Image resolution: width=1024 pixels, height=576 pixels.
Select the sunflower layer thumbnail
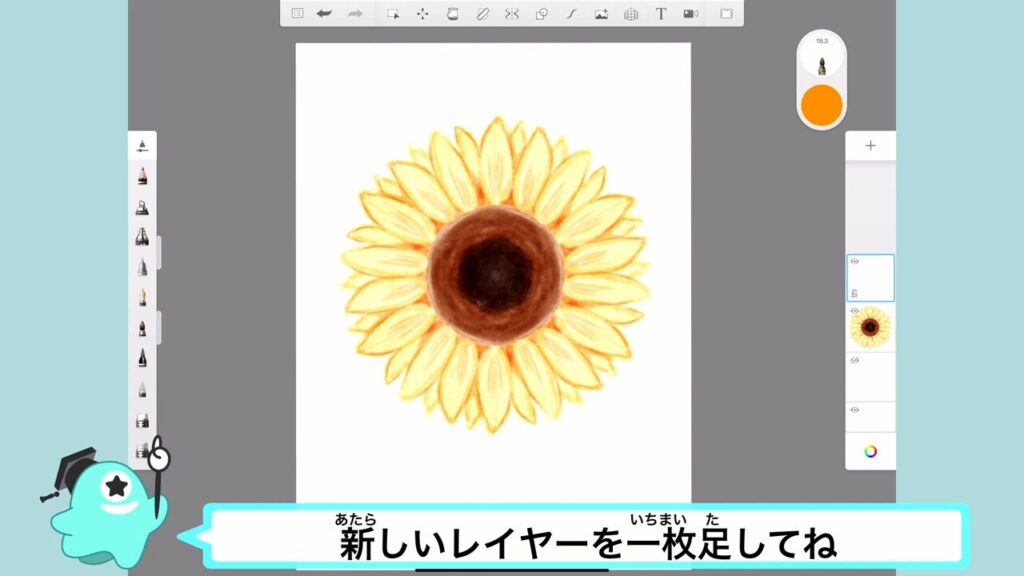871,327
